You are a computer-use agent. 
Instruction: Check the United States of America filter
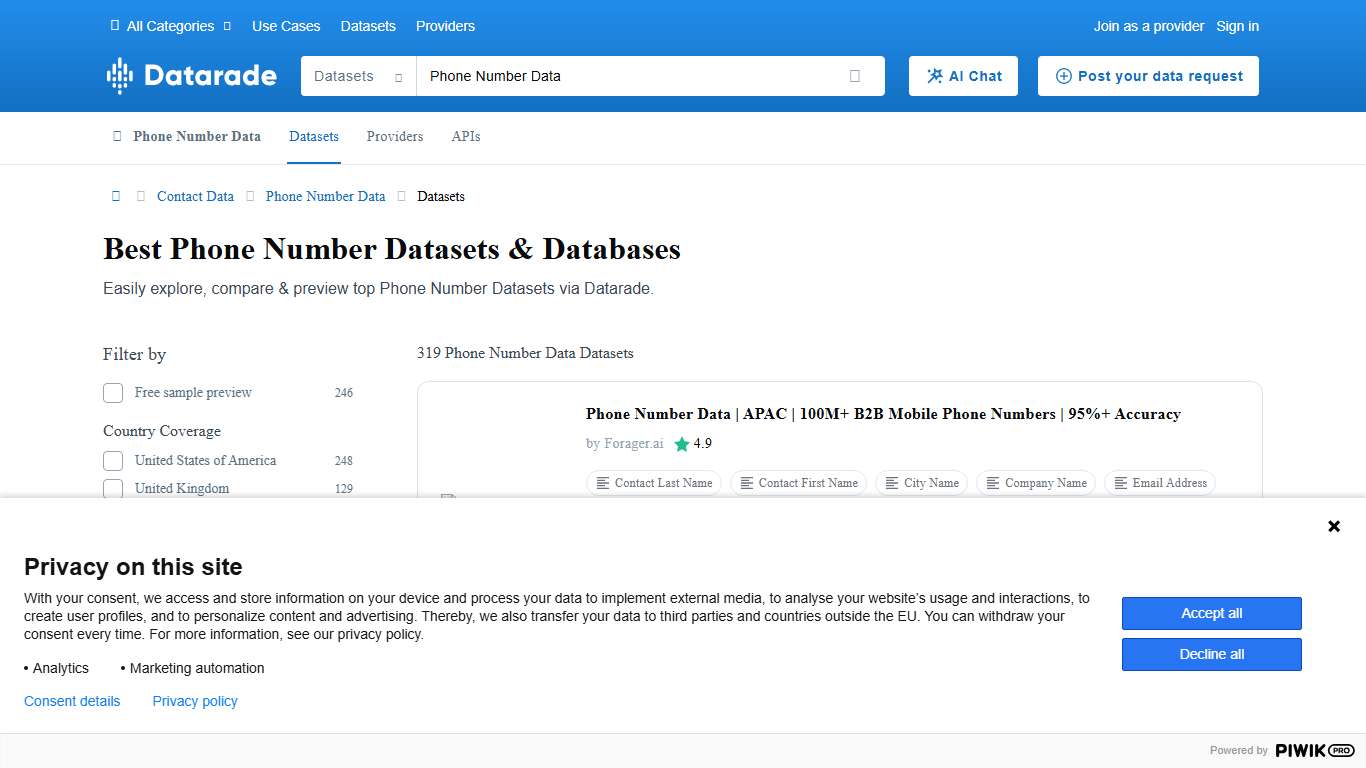pos(113,460)
